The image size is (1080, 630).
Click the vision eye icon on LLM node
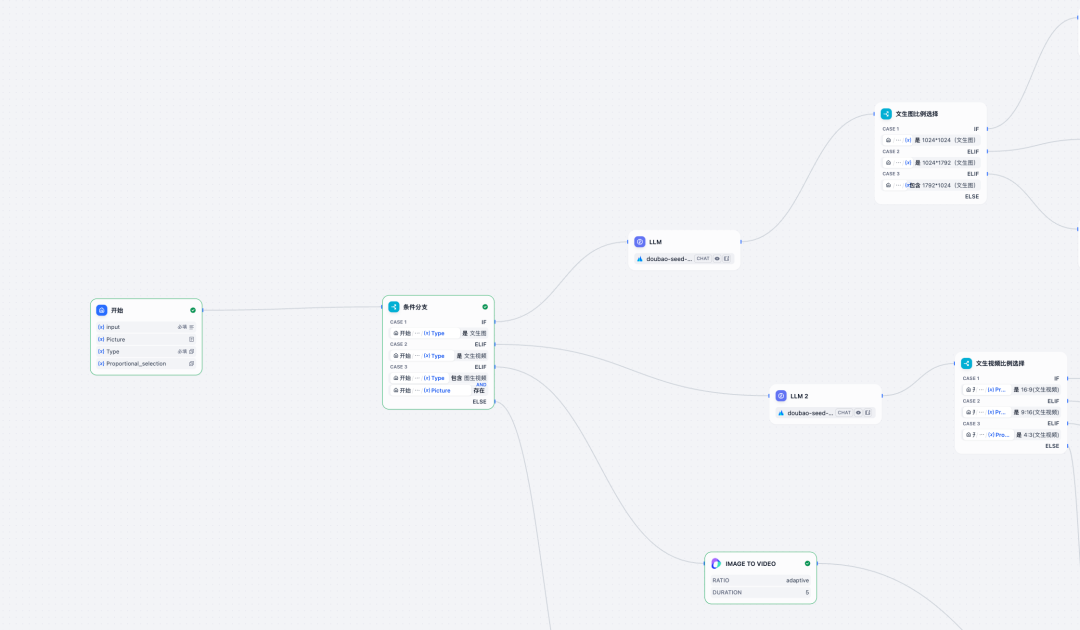click(717, 258)
